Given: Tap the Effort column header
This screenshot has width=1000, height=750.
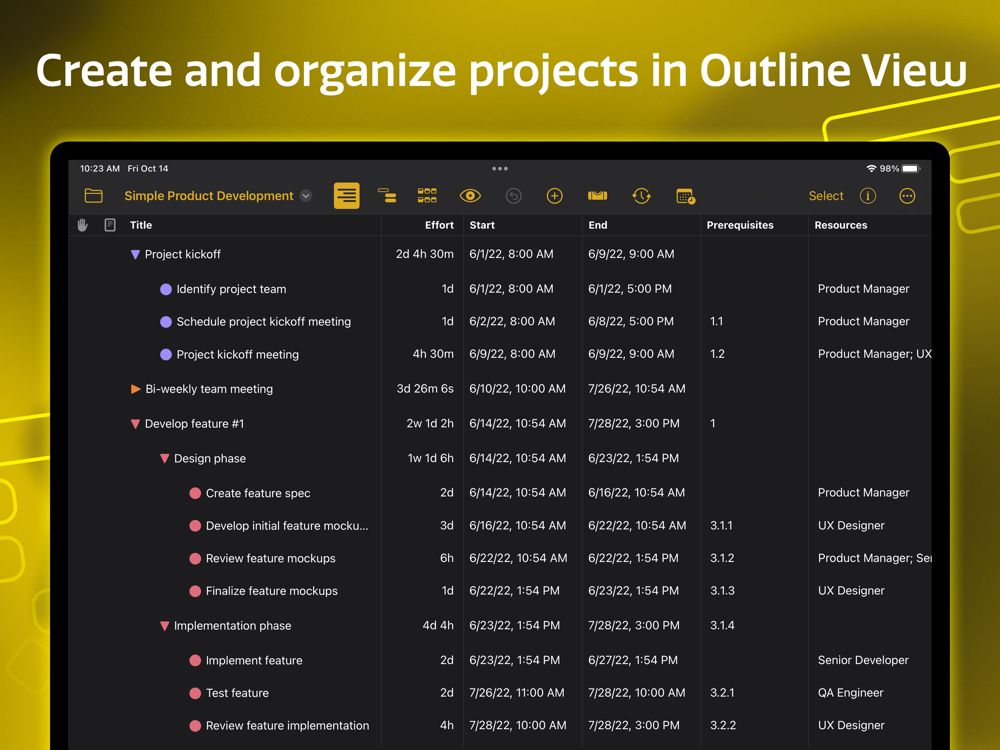Looking at the screenshot, I should tap(439, 225).
